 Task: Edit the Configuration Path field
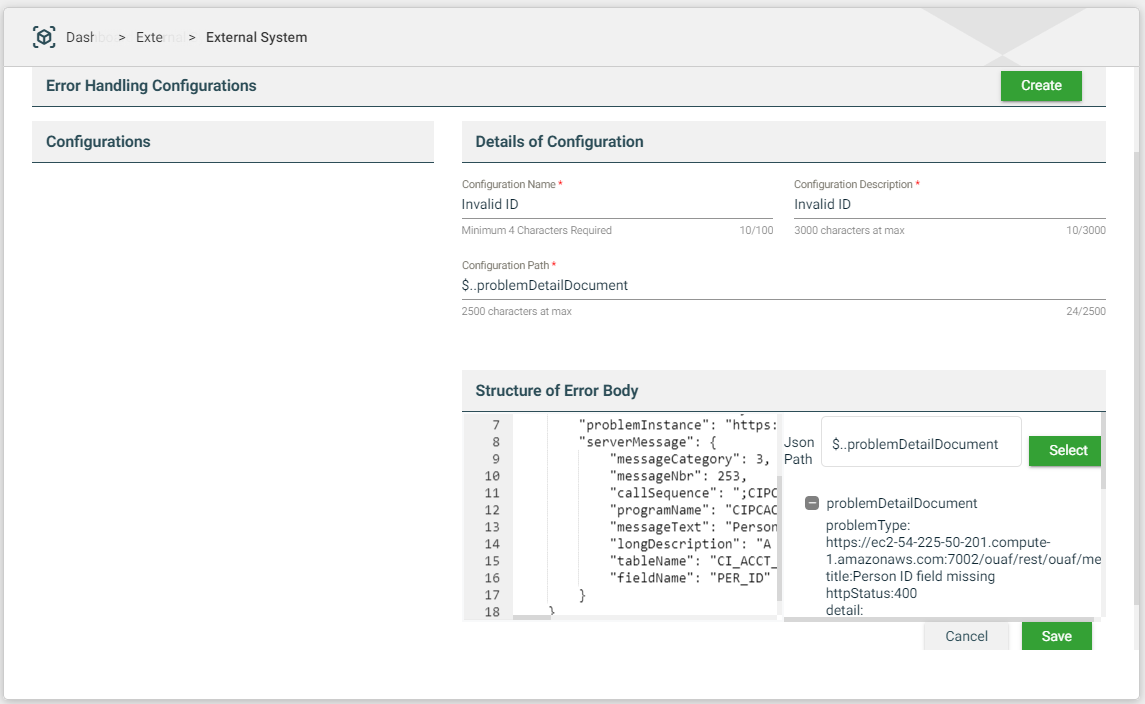click(x=783, y=285)
